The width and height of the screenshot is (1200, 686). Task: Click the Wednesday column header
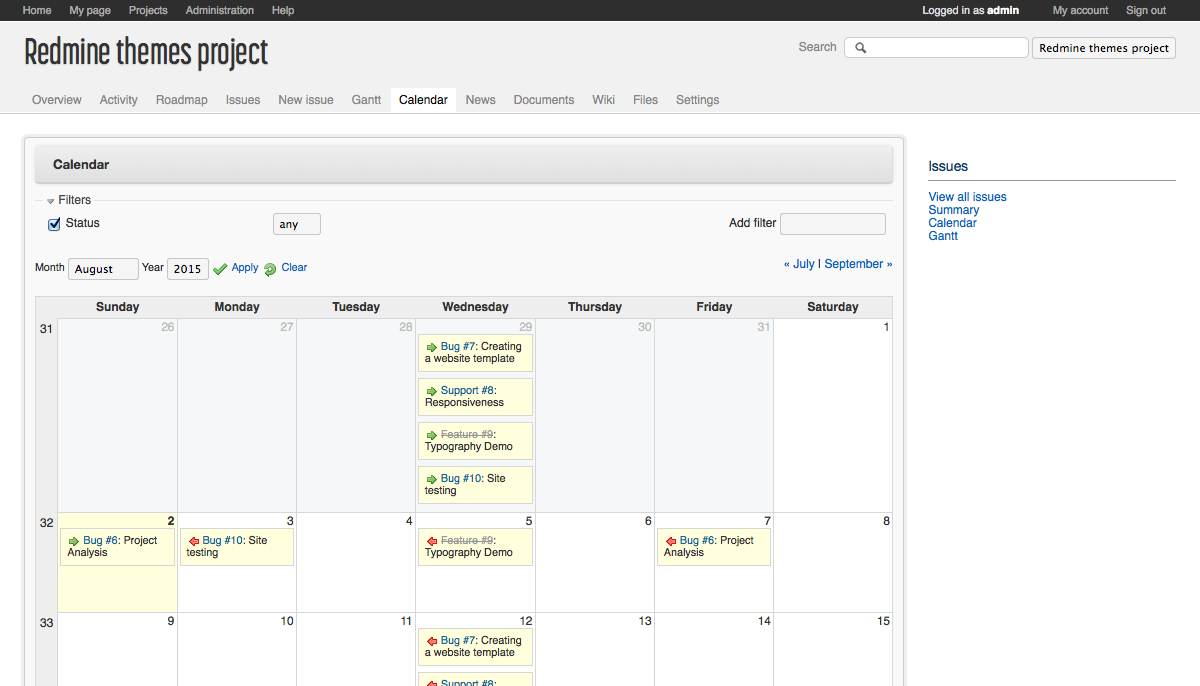click(475, 307)
